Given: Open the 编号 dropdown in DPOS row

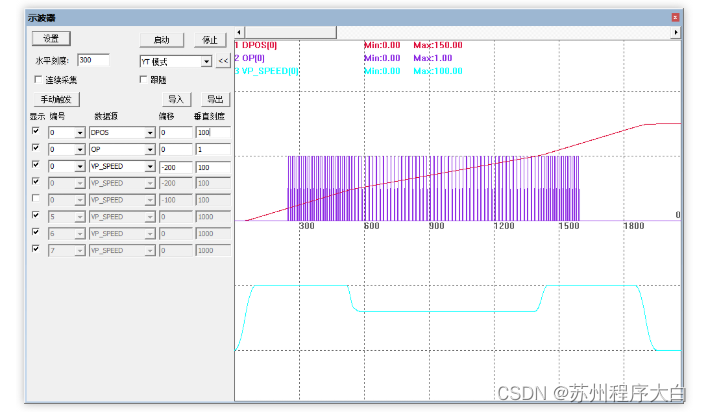Looking at the screenshot, I should point(79,132).
